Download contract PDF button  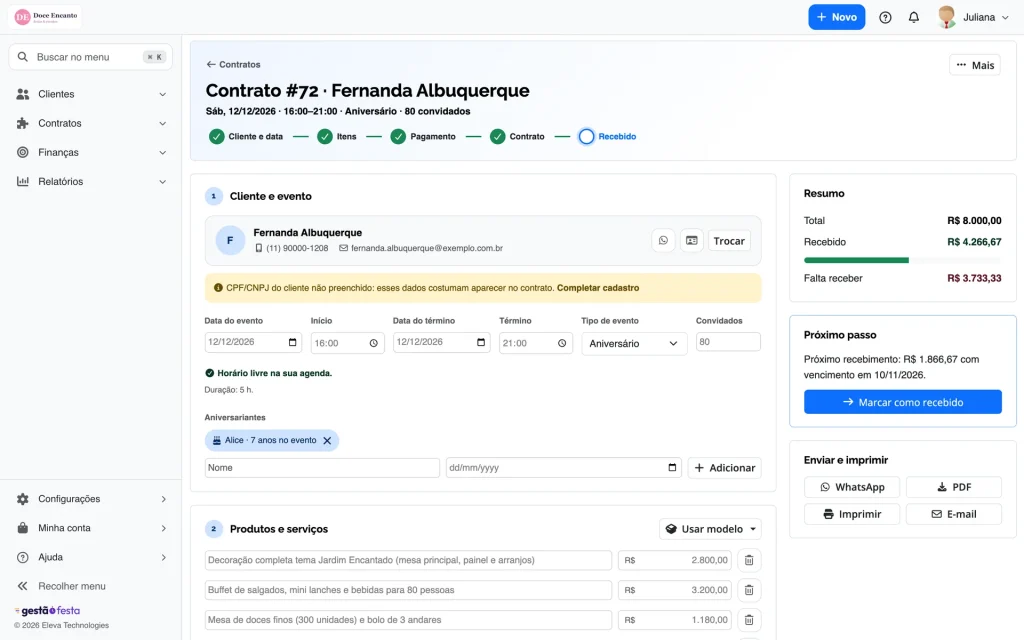[x=953, y=487]
